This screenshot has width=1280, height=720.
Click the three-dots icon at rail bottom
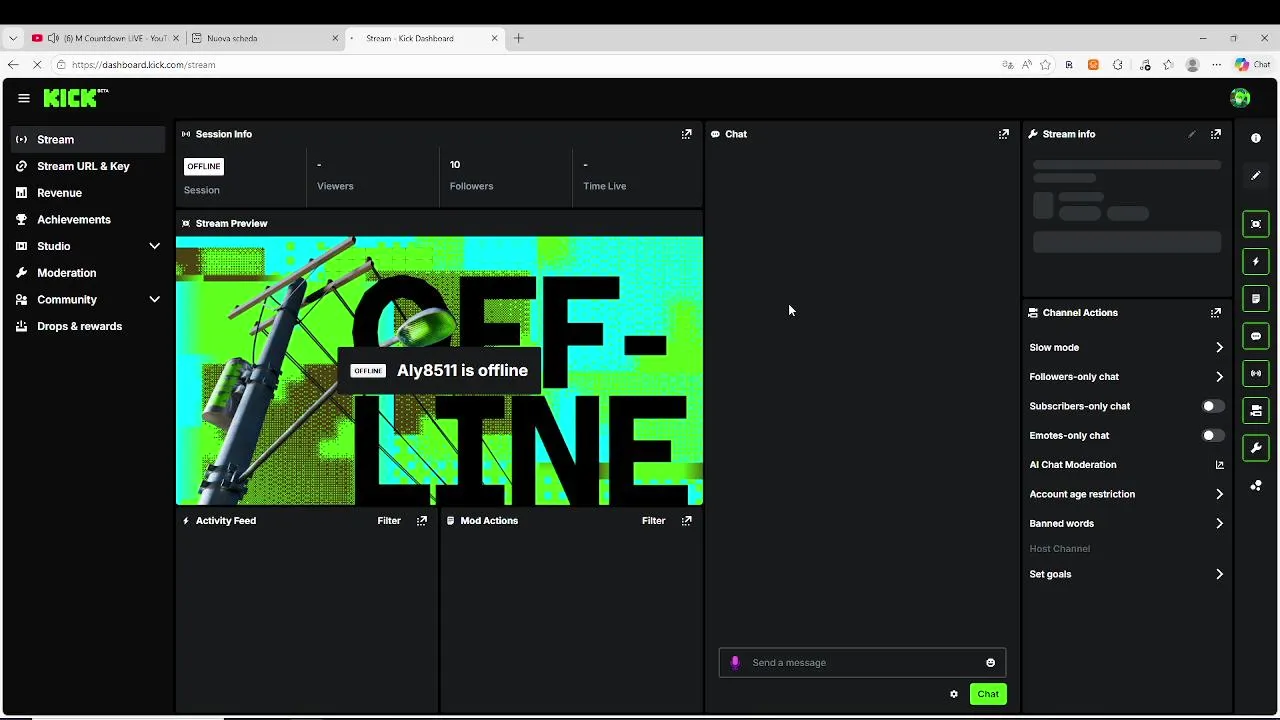tap(1256, 486)
